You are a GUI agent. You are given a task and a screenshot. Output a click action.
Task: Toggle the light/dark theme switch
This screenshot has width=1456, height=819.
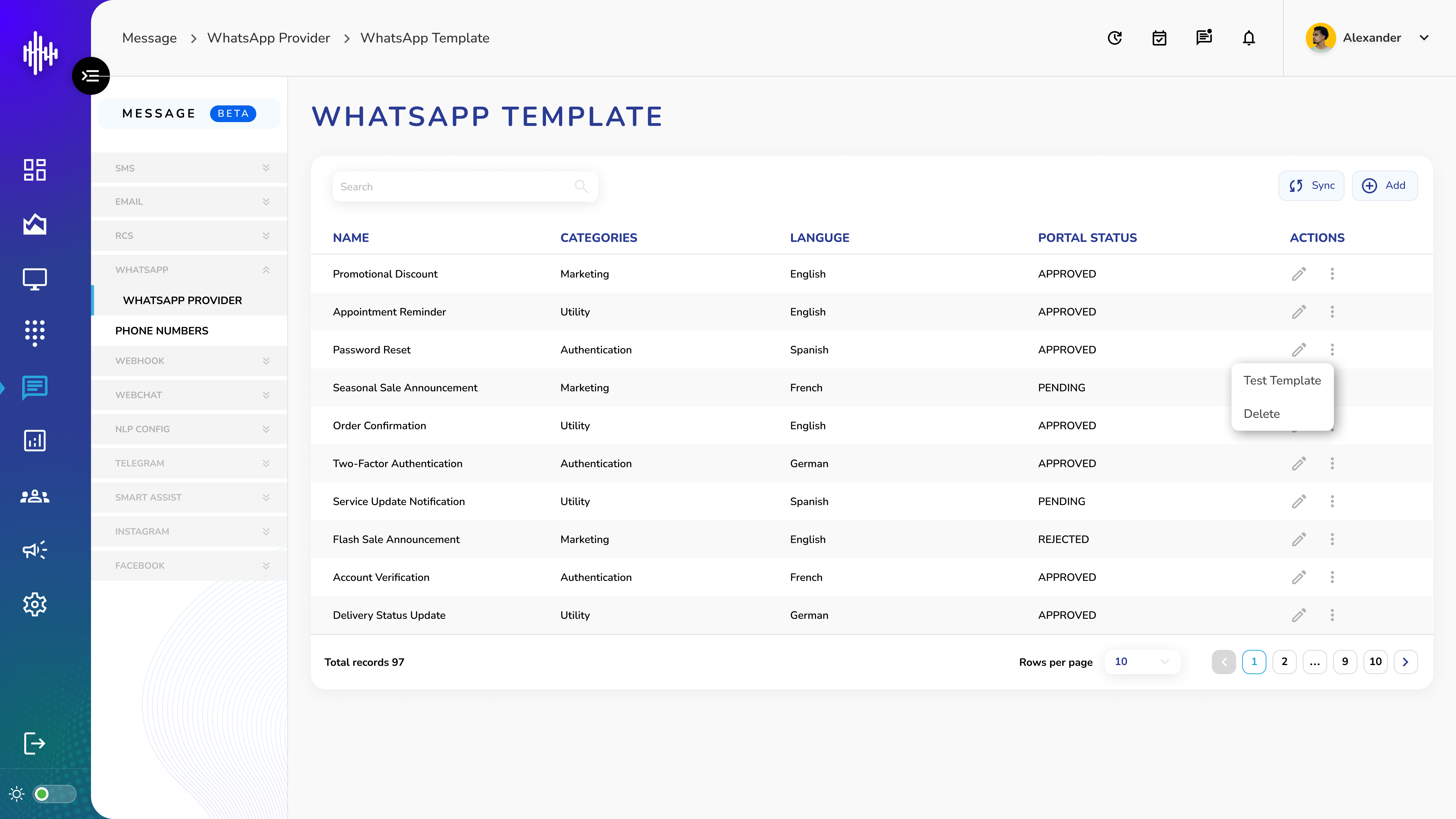point(54,794)
